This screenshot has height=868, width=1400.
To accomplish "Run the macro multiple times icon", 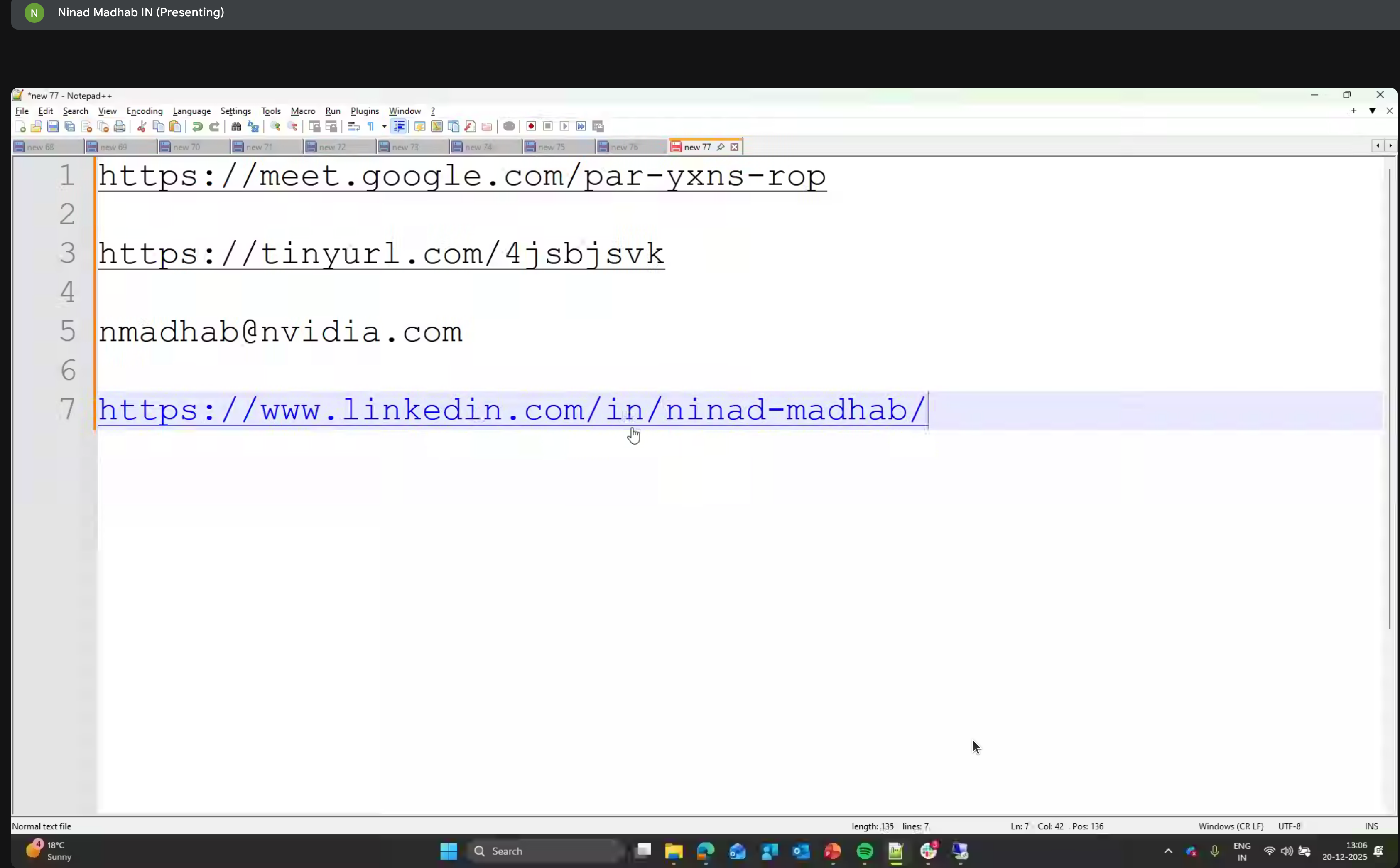I will point(582,126).
